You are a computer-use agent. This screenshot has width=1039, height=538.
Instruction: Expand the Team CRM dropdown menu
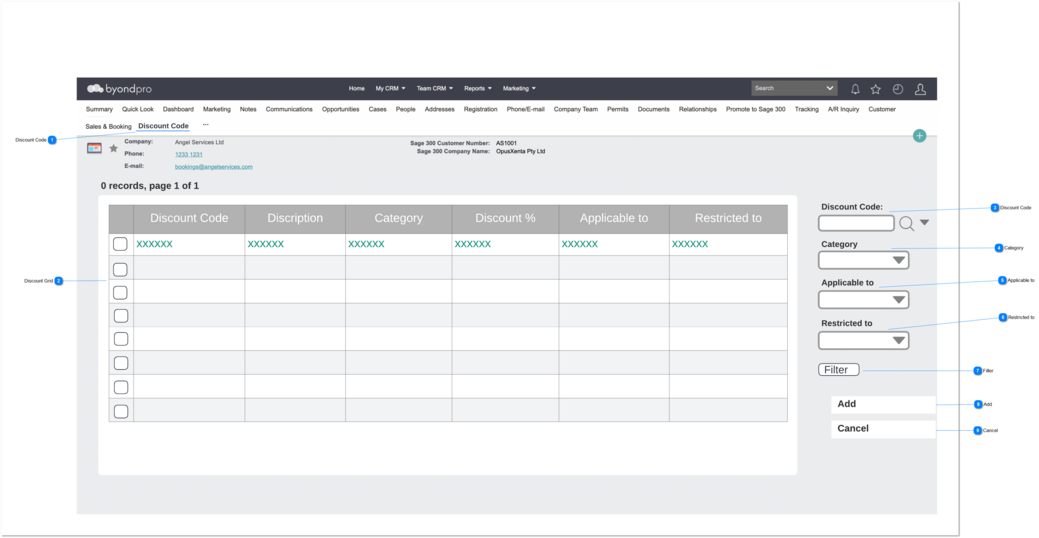click(x=435, y=88)
